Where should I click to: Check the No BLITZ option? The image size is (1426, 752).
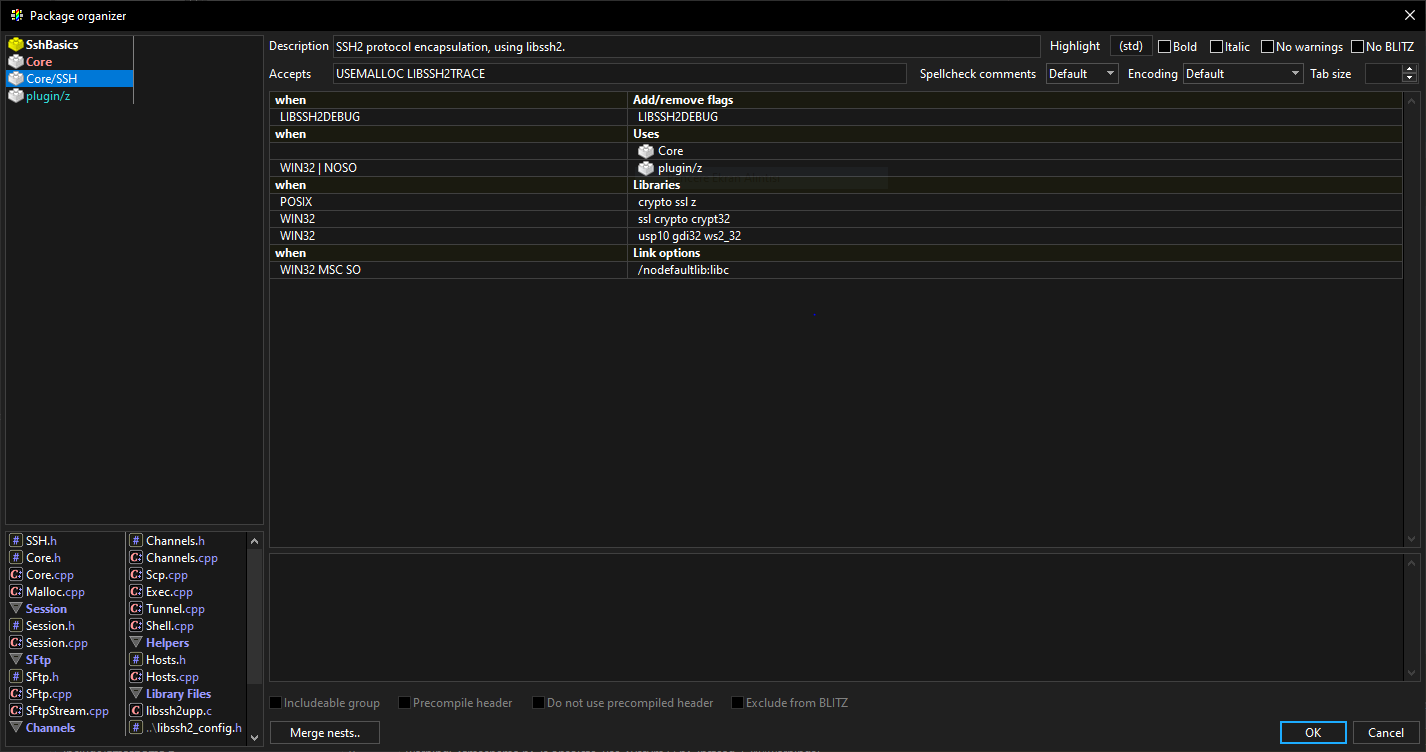pos(1357,47)
